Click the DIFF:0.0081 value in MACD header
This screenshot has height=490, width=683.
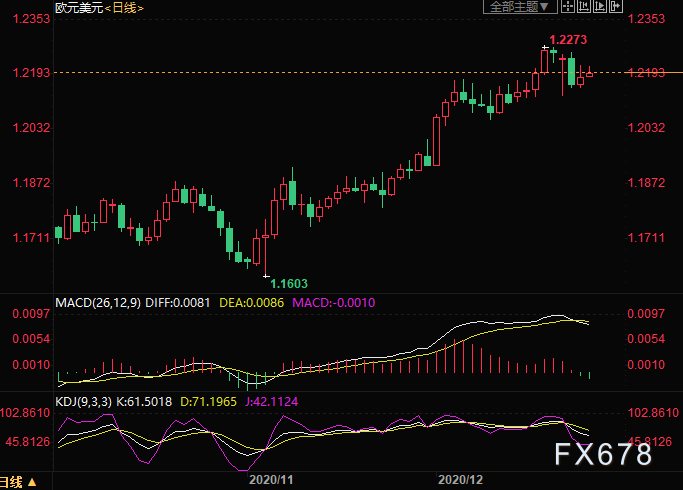point(181,299)
